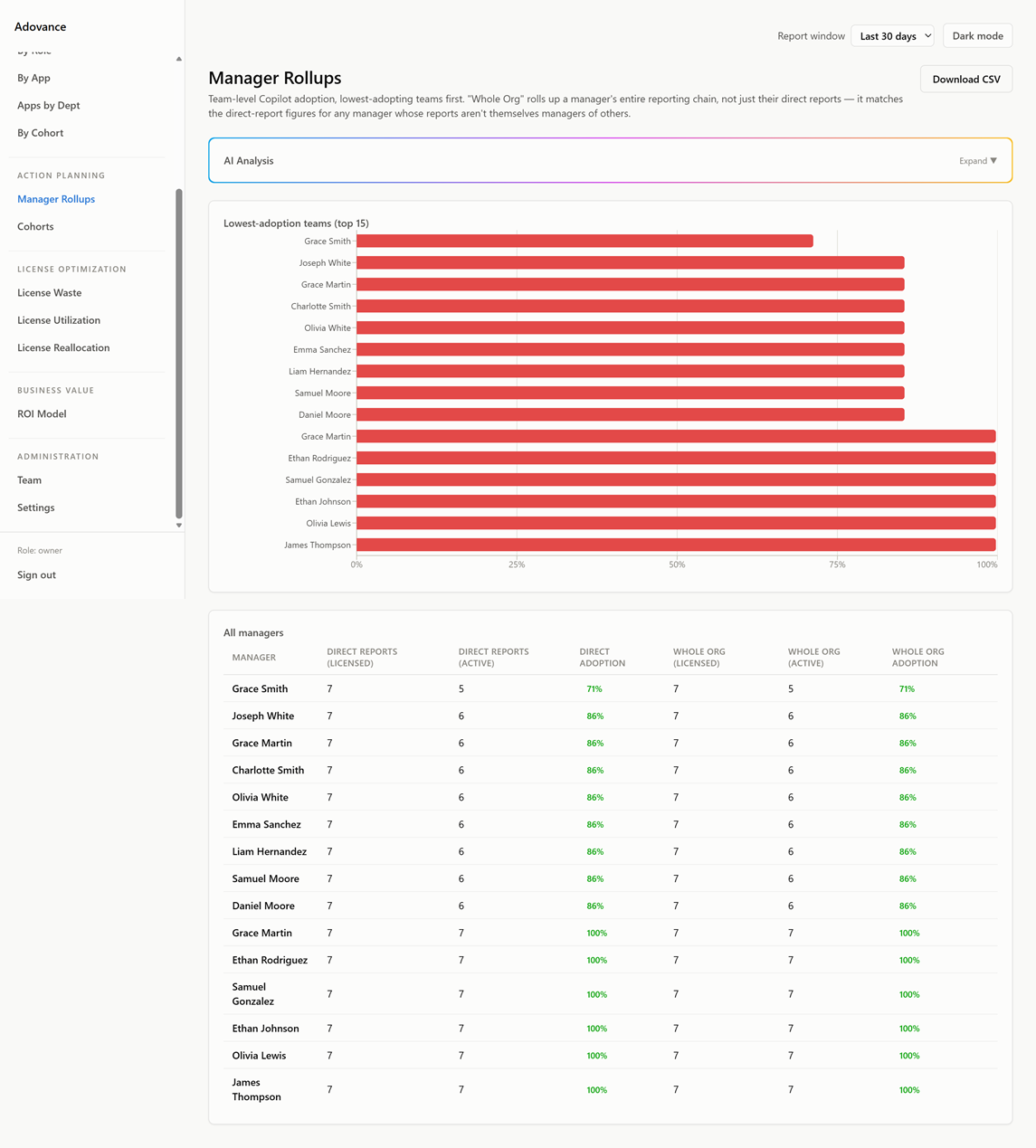This screenshot has height=1148, width=1036.
Task: Toggle Dark mode
Action: tap(977, 36)
